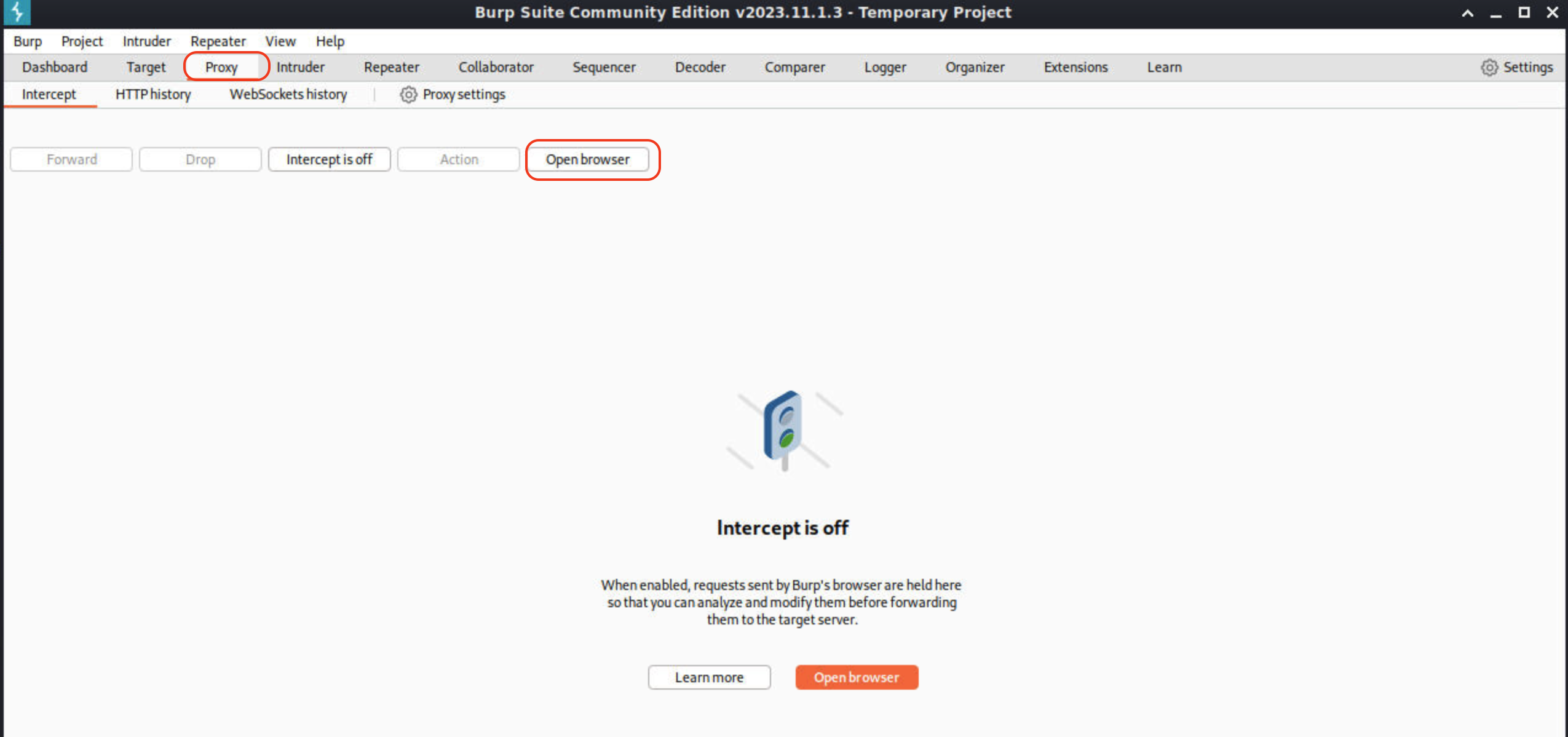Open Proxy settings
1568x737 pixels.
453,94
